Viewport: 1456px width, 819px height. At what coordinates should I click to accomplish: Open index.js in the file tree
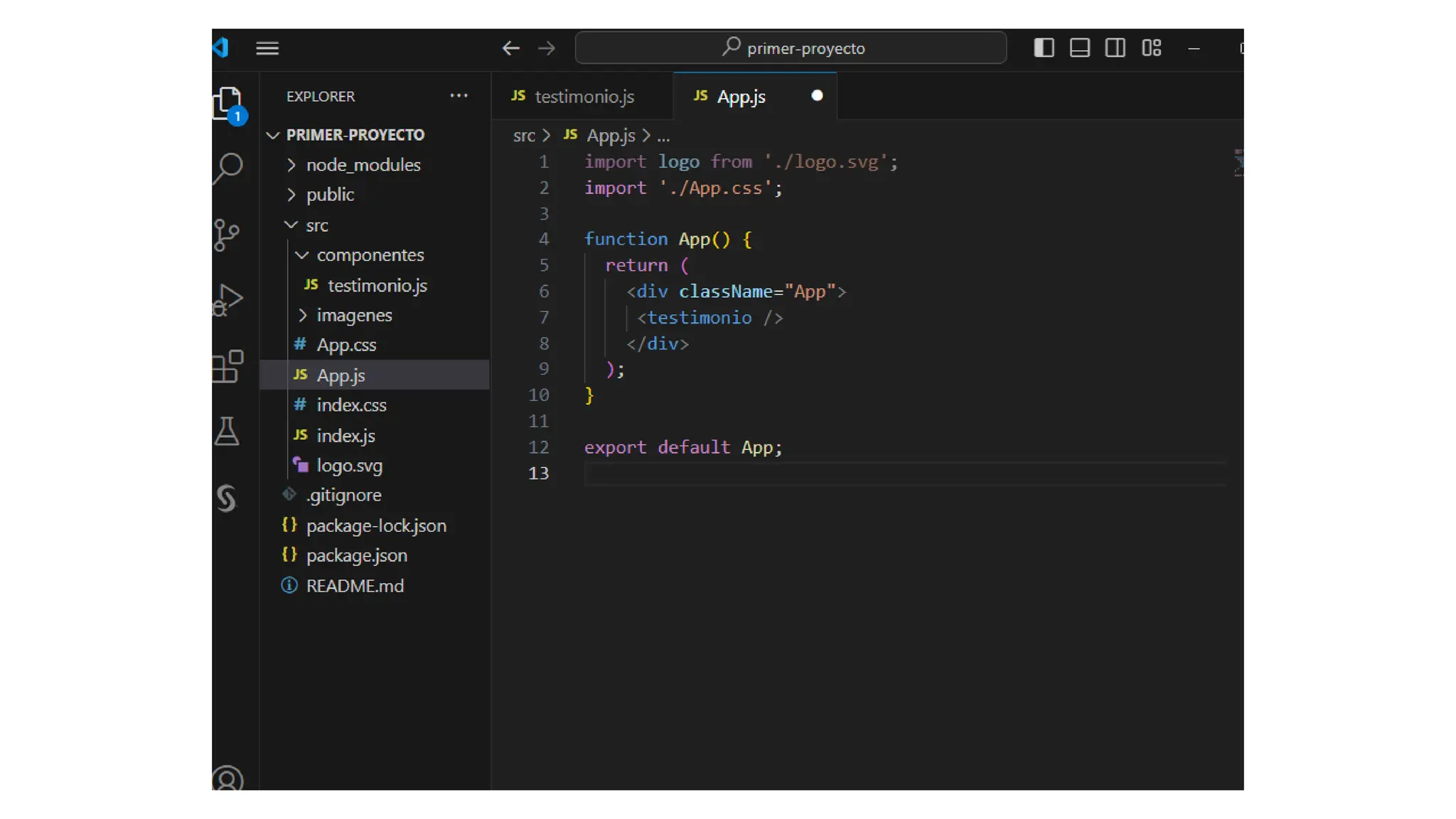tap(375, 435)
